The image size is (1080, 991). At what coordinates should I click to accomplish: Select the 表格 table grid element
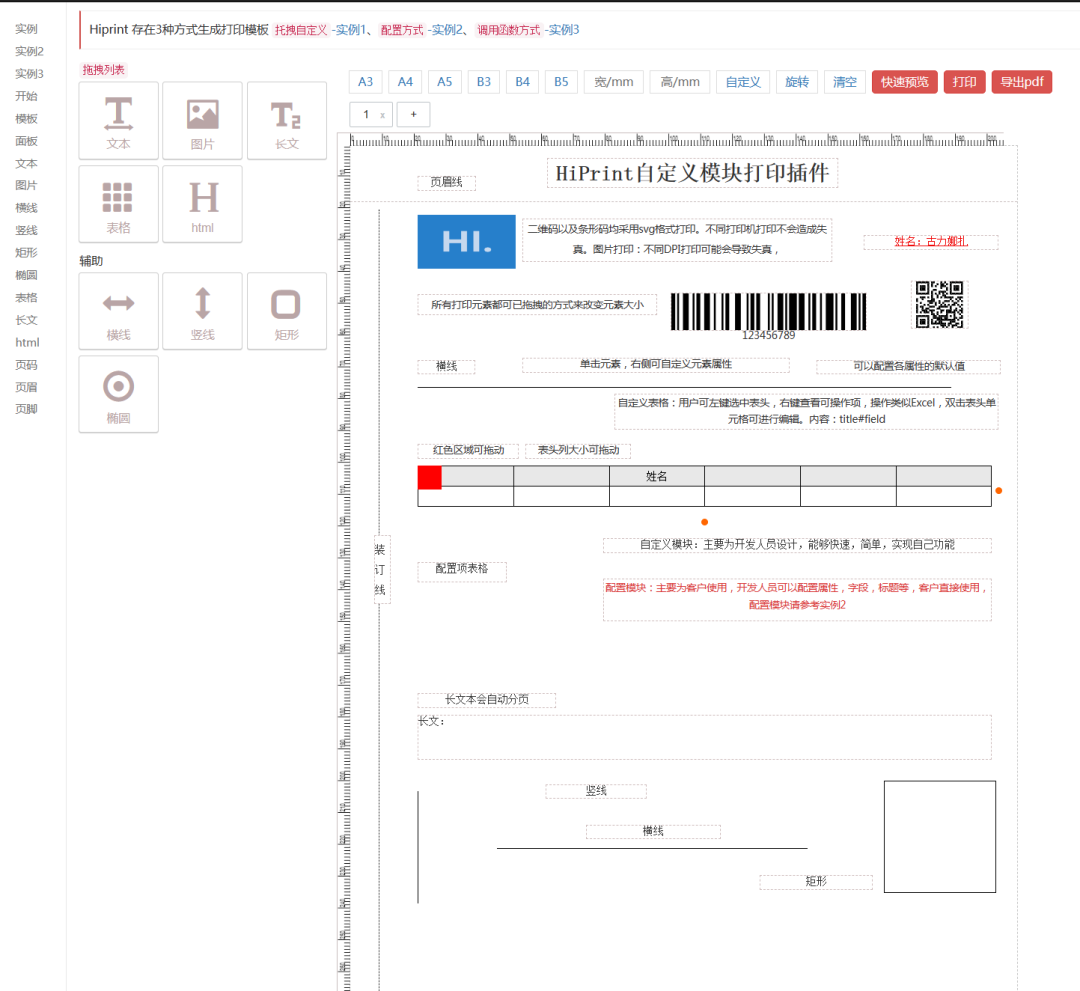[x=118, y=204]
